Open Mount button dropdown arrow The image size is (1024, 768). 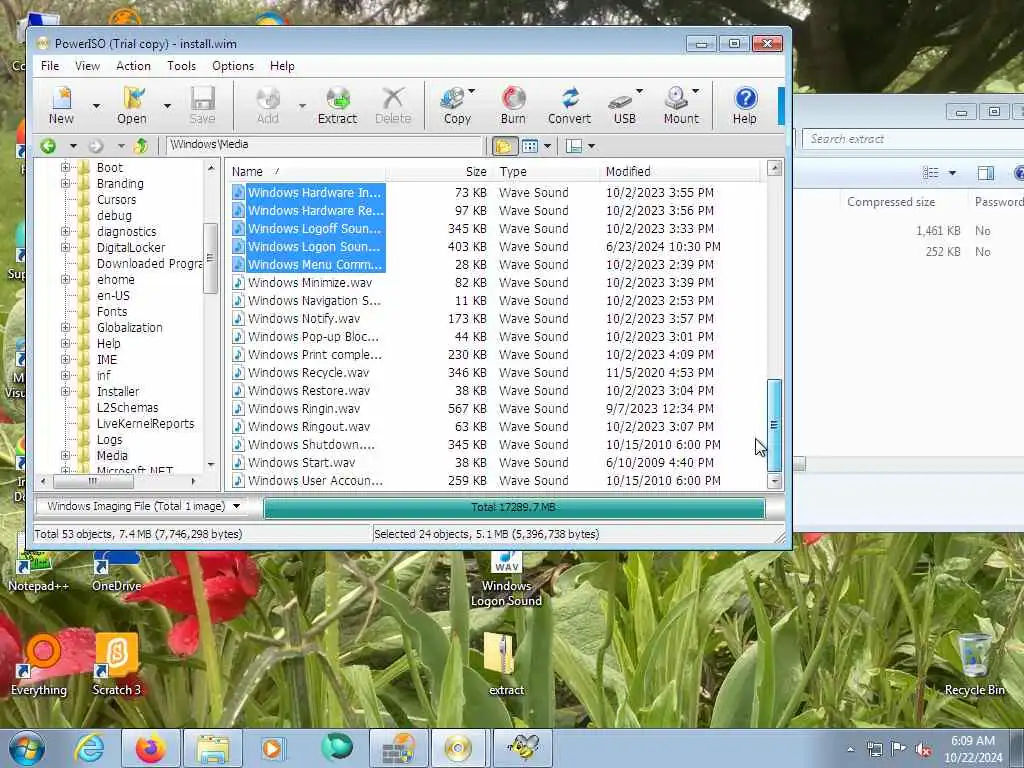click(696, 91)
